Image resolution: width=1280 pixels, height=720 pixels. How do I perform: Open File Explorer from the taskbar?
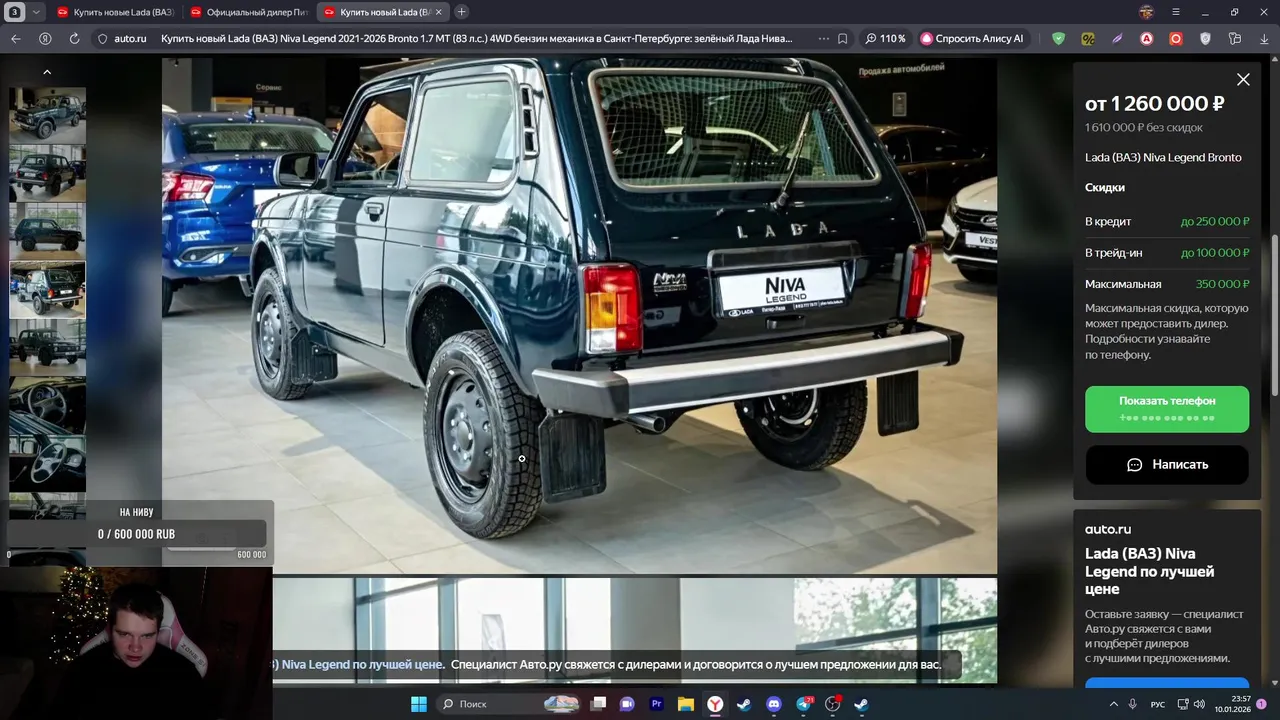tap(686, 704)
